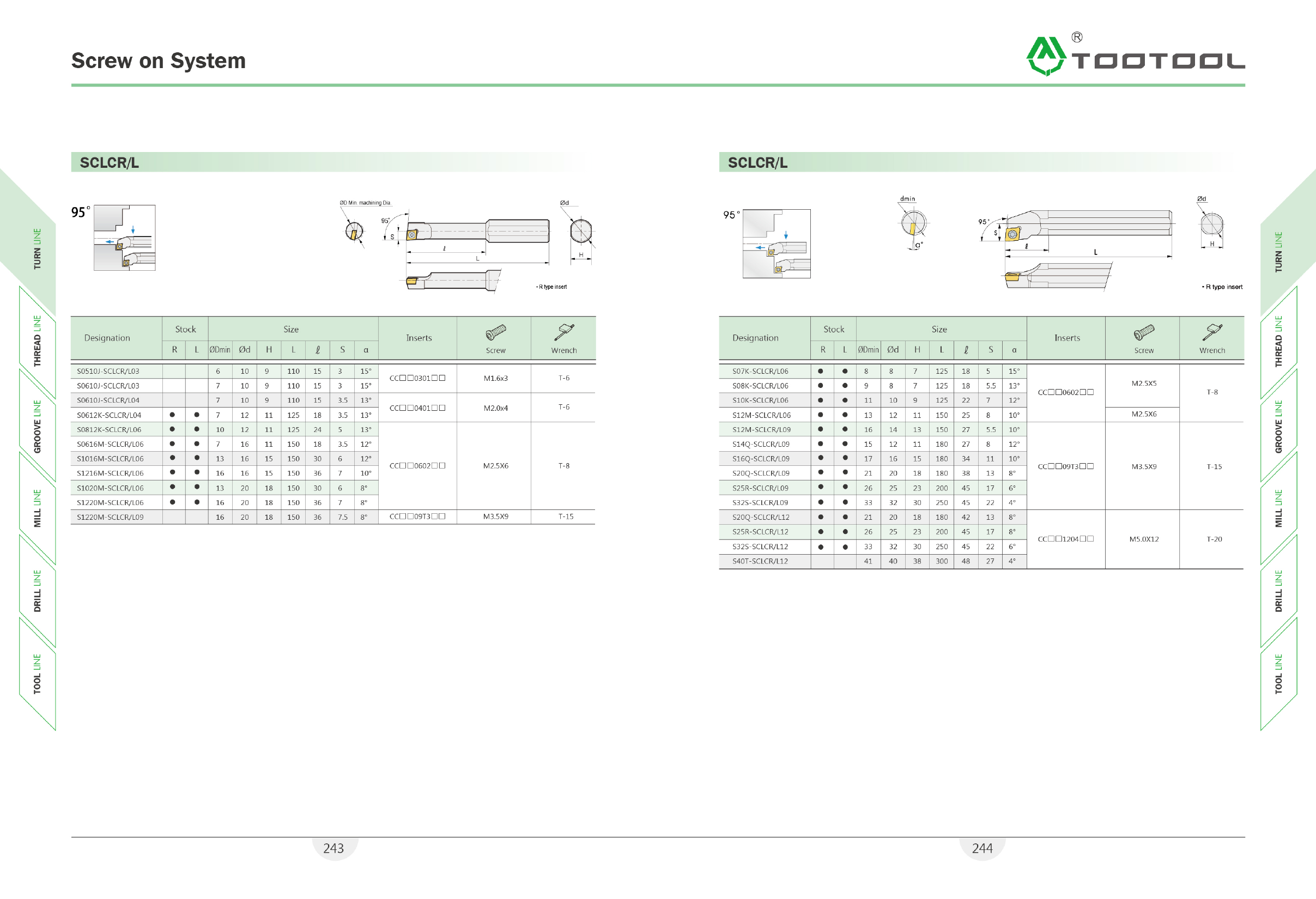Click the R stock dot in S0612K-SCLCR/L04 row
Viewport: 1316px width, 899px height.
click(x=172, y=415)
